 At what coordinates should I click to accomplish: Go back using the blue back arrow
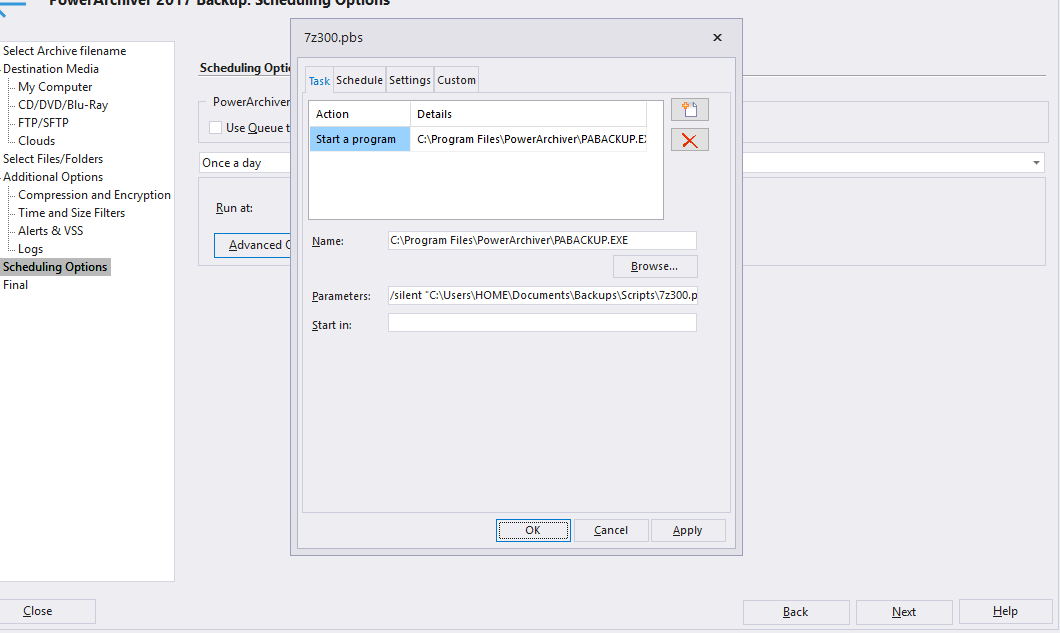(12, 7)
